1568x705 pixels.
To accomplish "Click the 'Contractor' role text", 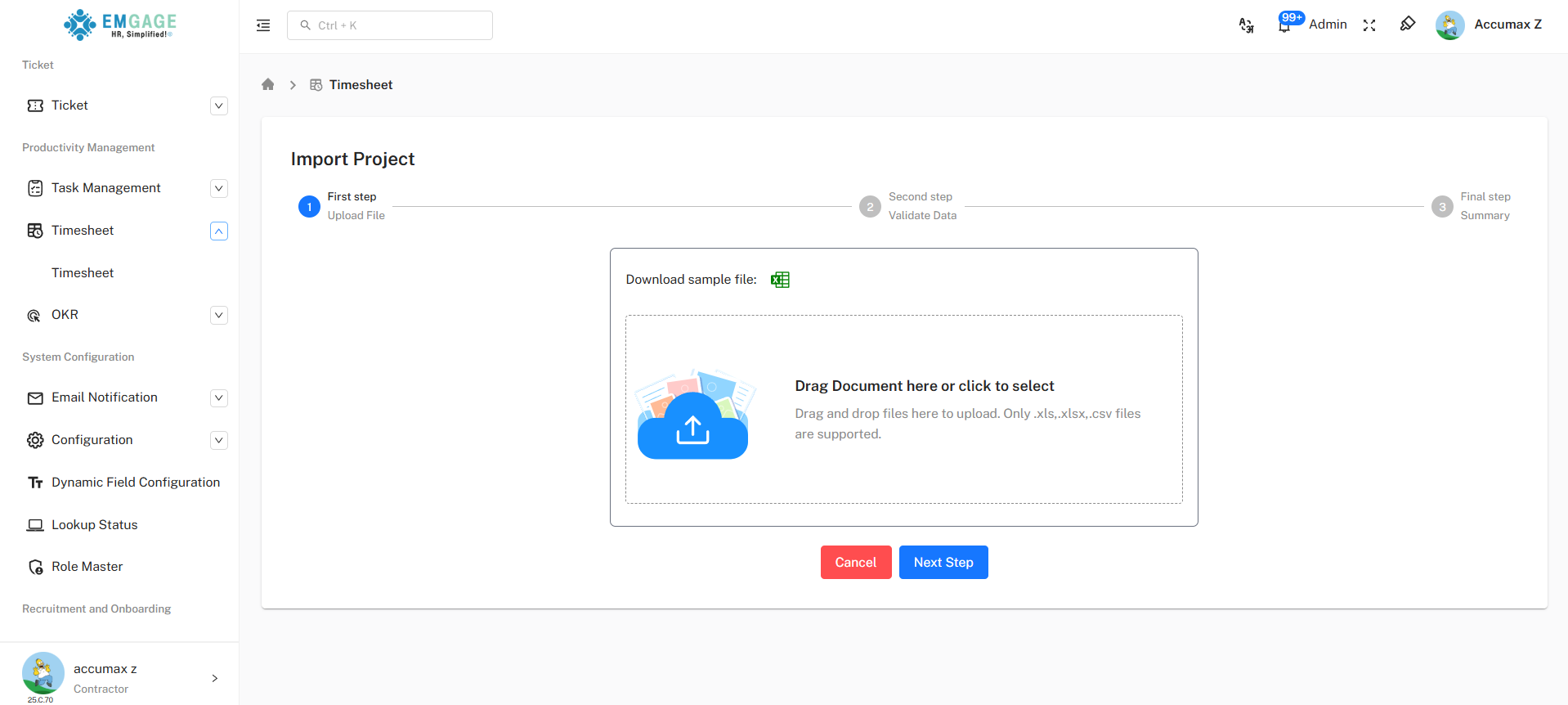I will [x=101, y=689].
